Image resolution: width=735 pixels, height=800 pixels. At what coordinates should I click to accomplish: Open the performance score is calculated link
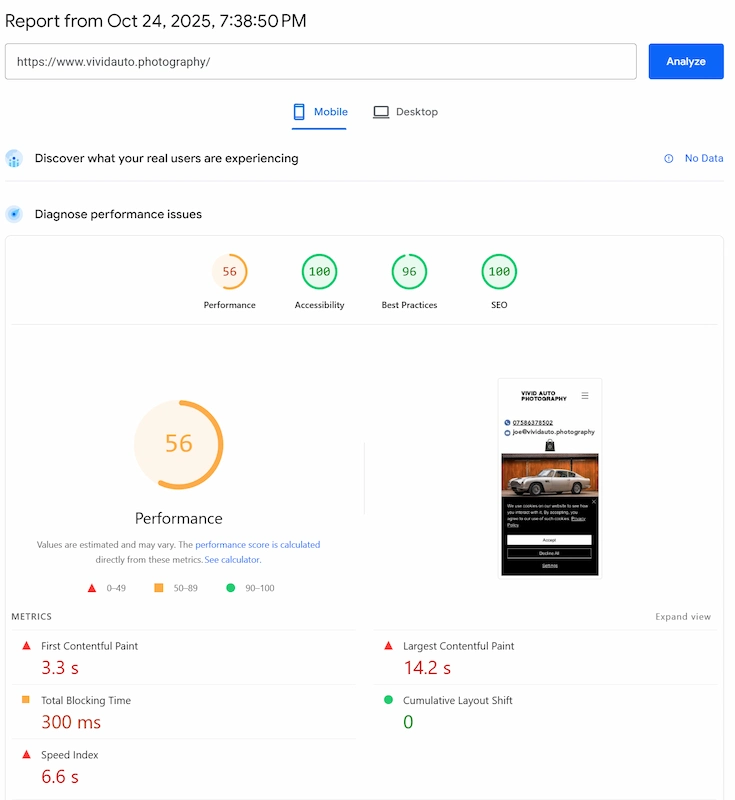[x=258, y=544]
